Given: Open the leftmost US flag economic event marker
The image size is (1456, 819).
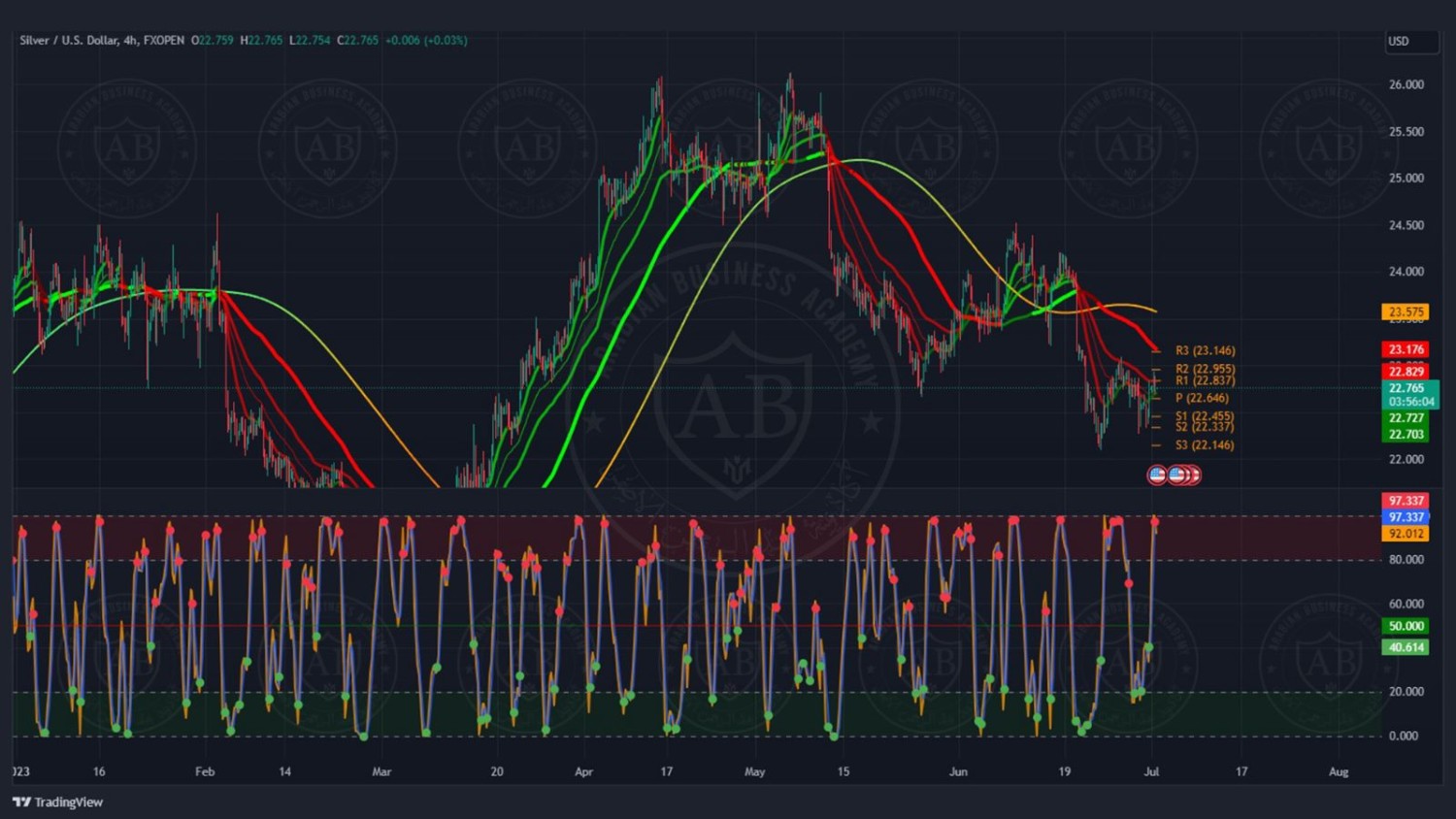Looking at the screenshot, I should [1157, 475].
